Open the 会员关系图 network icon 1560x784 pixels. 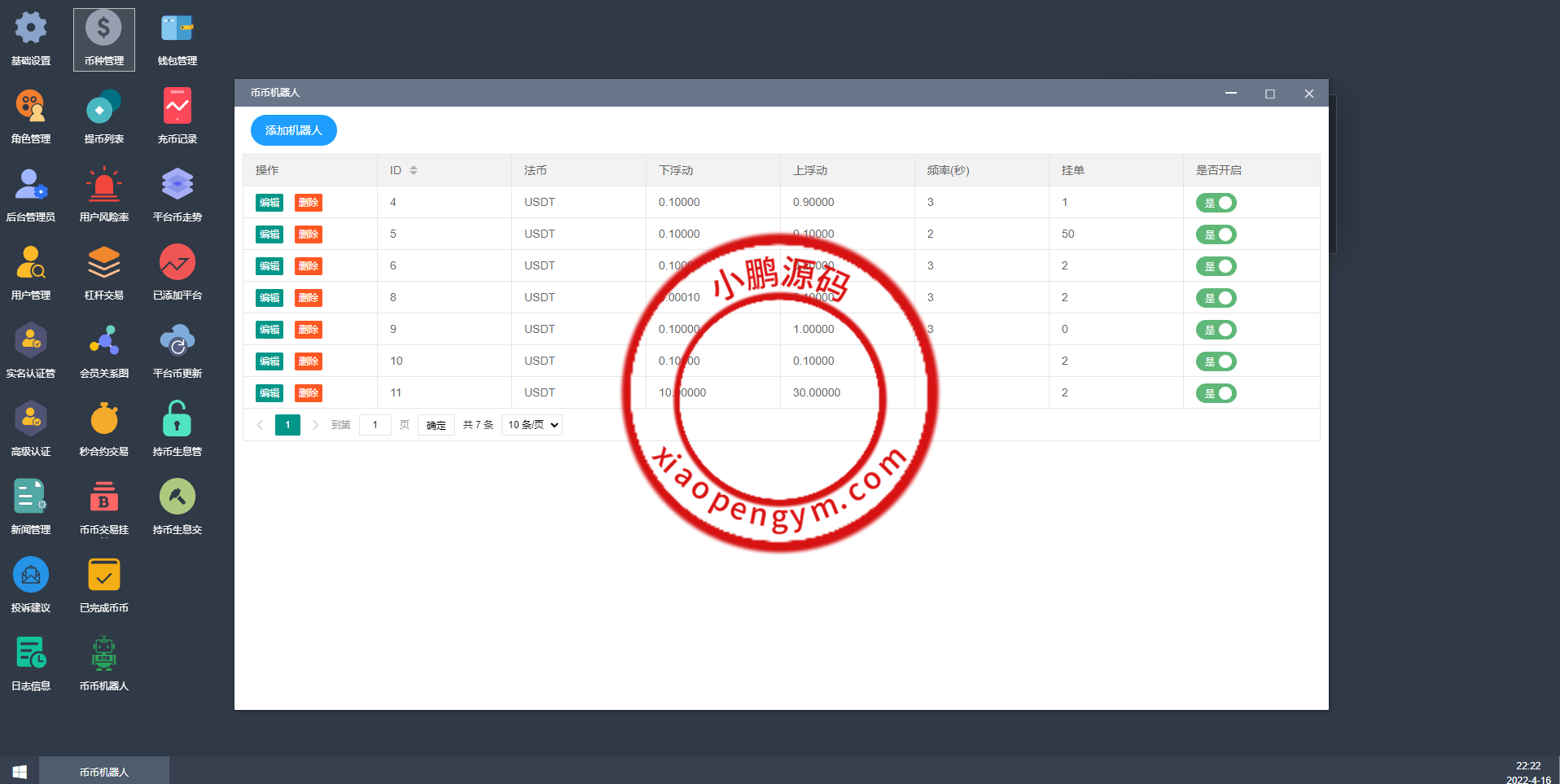(x=104, y=342)
